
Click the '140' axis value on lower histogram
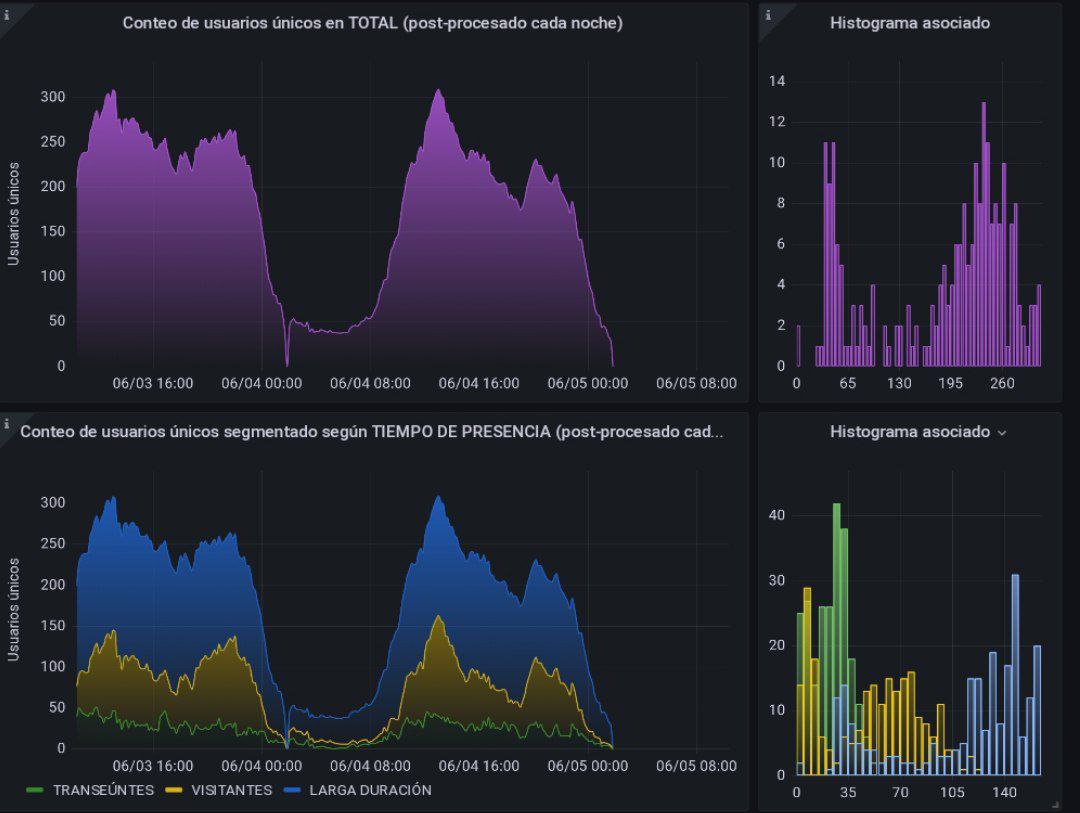coord(1004,792)
